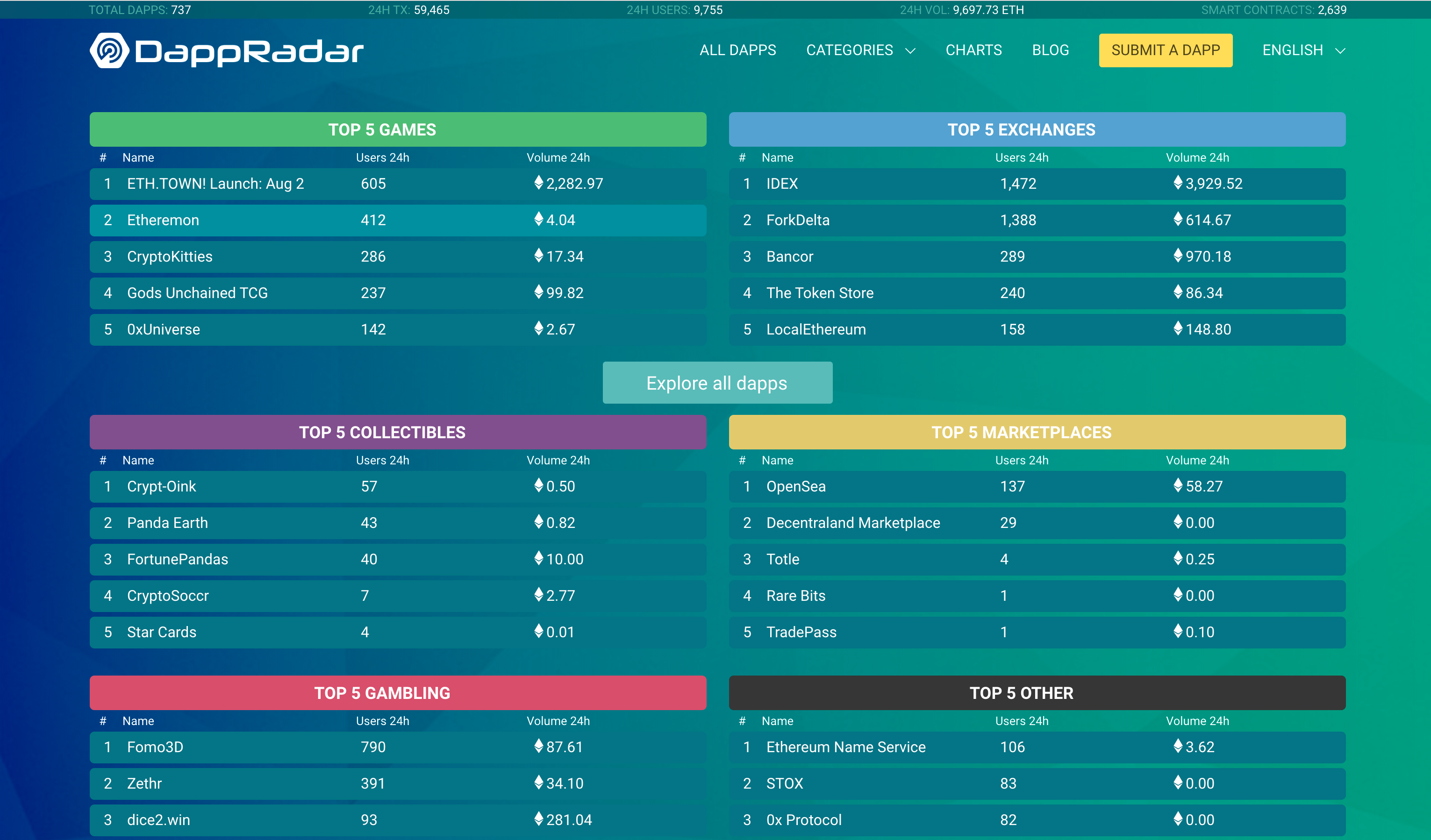Click ETH.TOWN volume value 2,282.97
Viewport: 1431px width, 840px height.
575,184
